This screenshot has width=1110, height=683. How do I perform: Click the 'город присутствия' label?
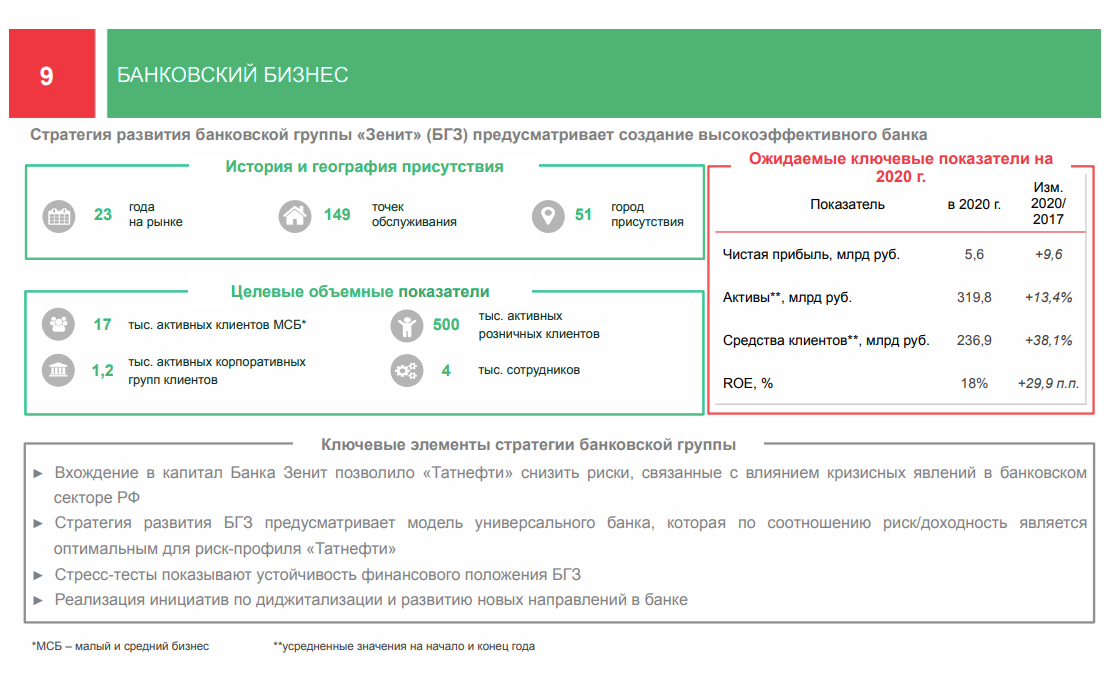(x=647, y=214)
